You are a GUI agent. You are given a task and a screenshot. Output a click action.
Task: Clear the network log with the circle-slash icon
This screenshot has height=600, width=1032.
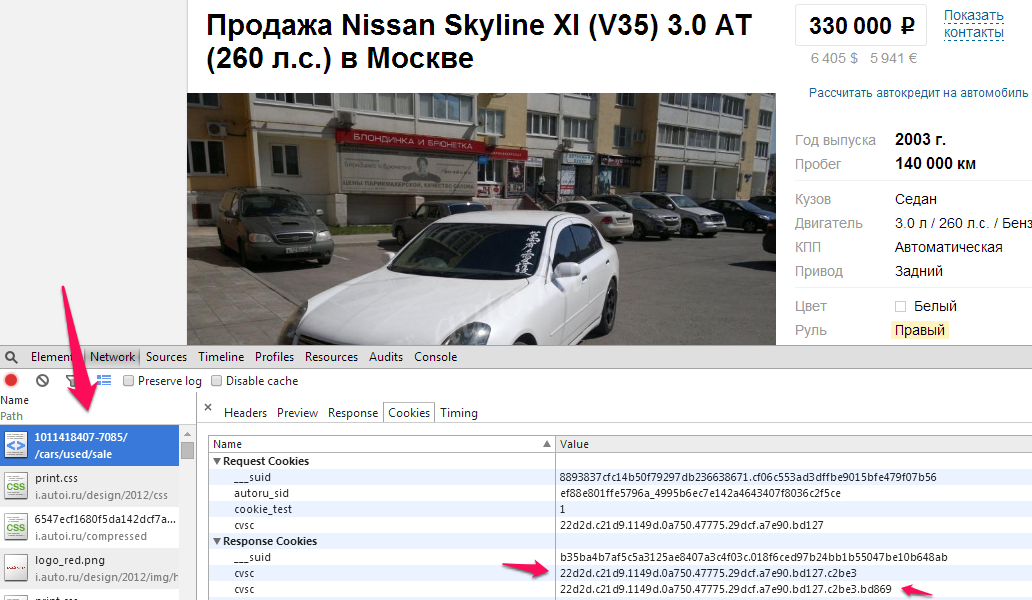[x=43, y=380]
